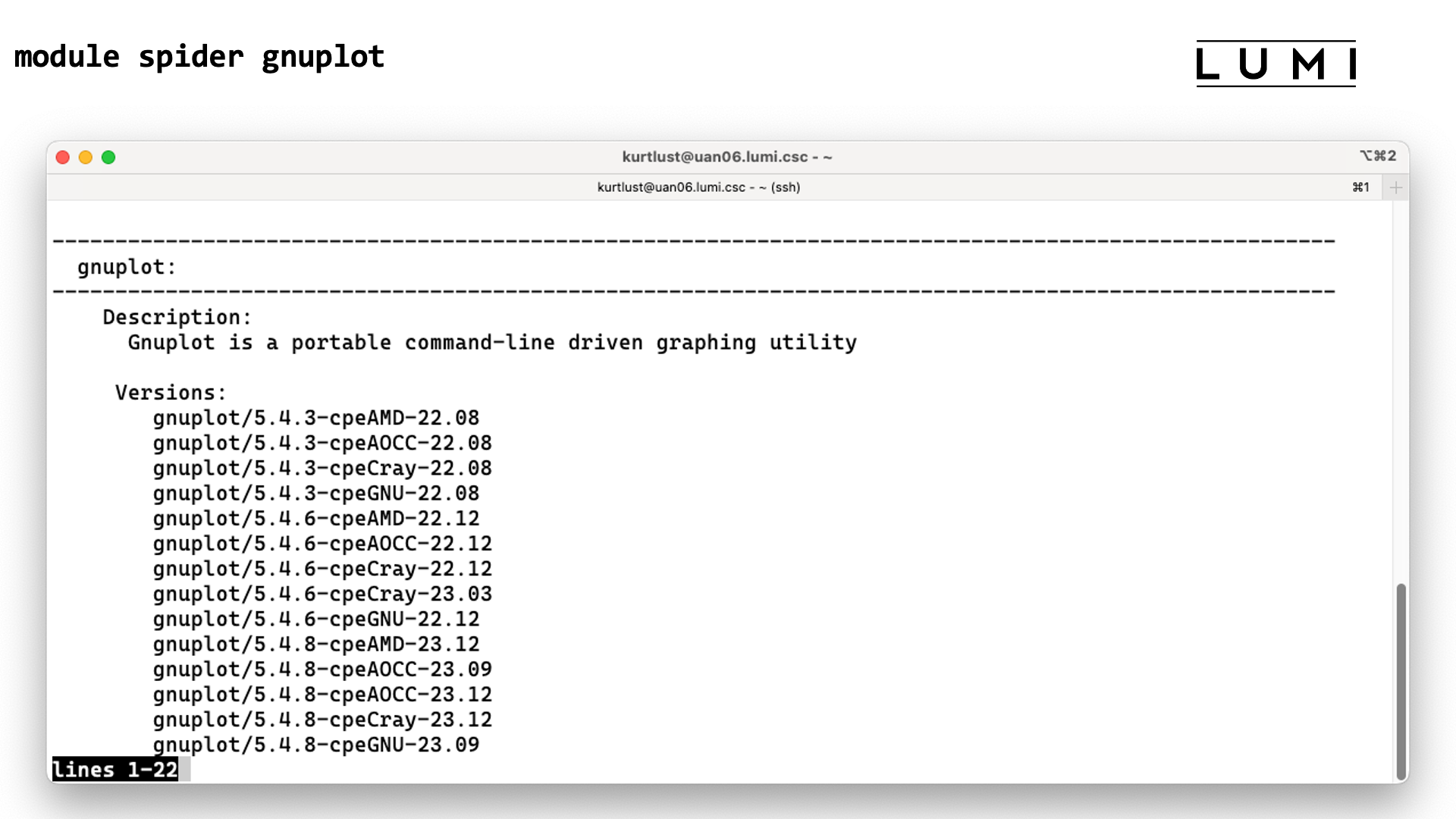Select gnuplot/5.4.8-cpeGNU-23.09 line
This screenshot has height=819, width=1456.
pos(316,745)
